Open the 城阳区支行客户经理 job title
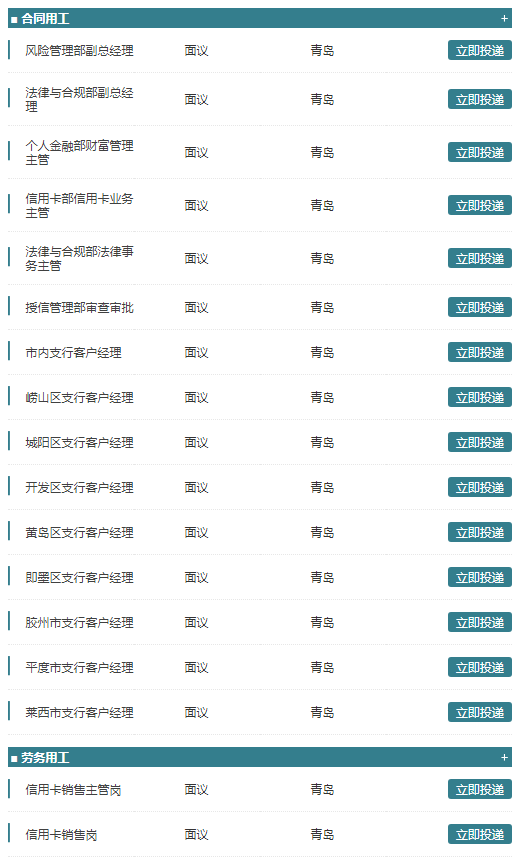Image resolution: width=526 pixels, height=858 pixels. [79, 443]
